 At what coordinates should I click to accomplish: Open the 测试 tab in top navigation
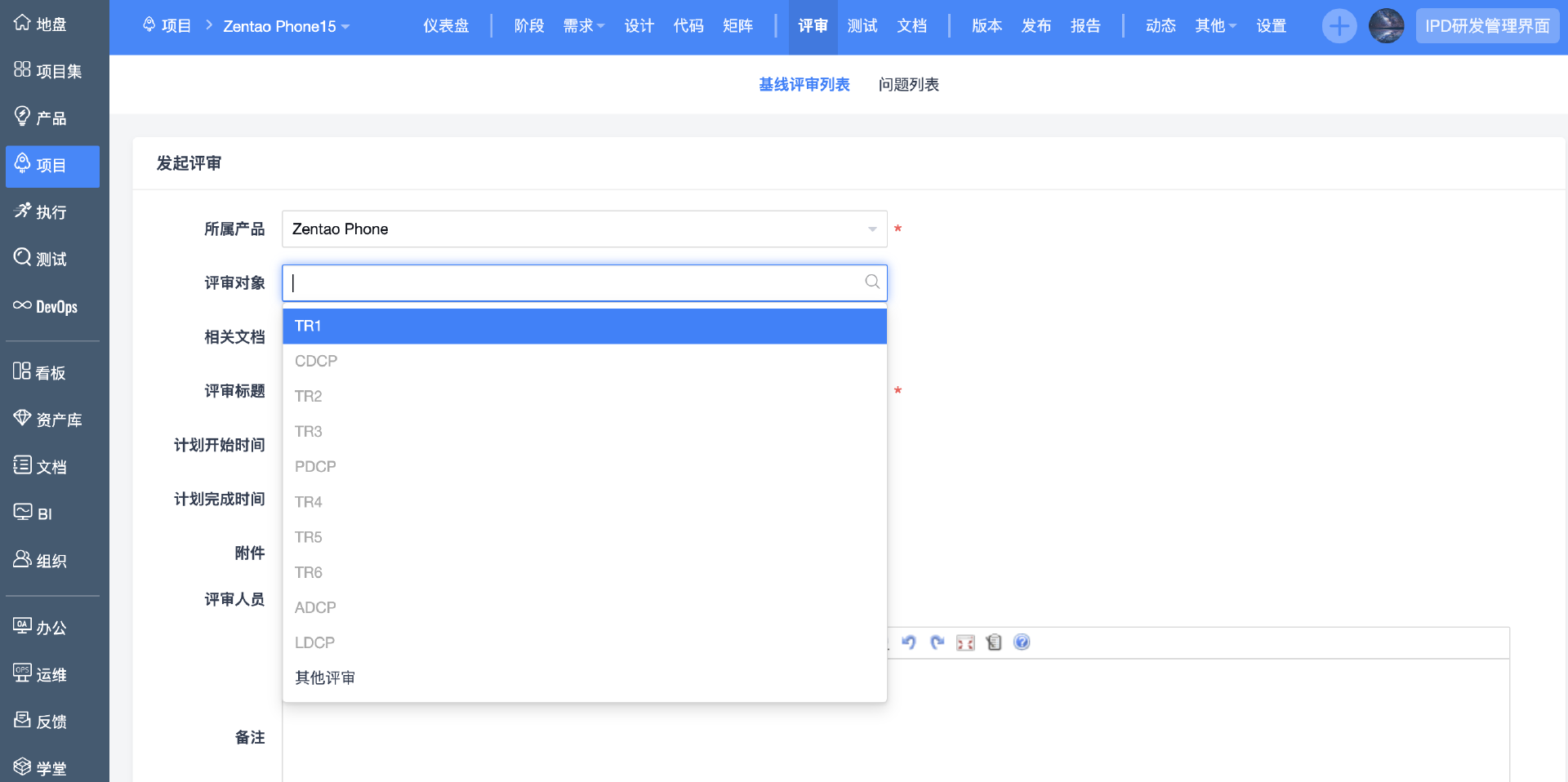[862, 26]
